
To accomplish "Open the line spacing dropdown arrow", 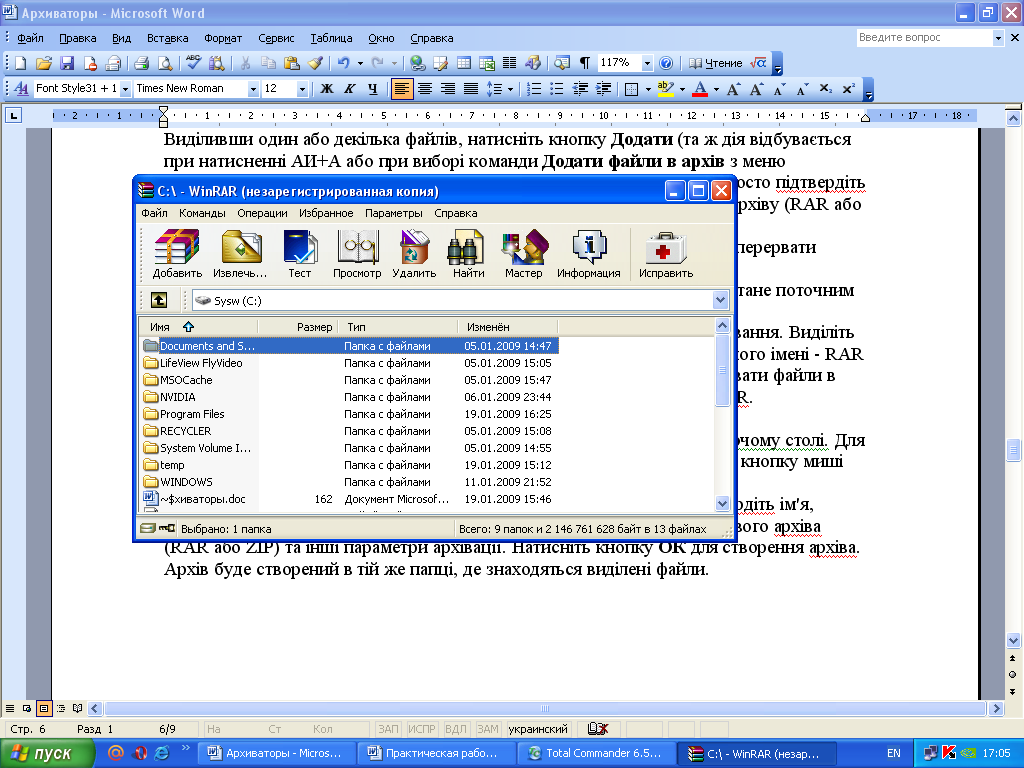I will [510, 89].
